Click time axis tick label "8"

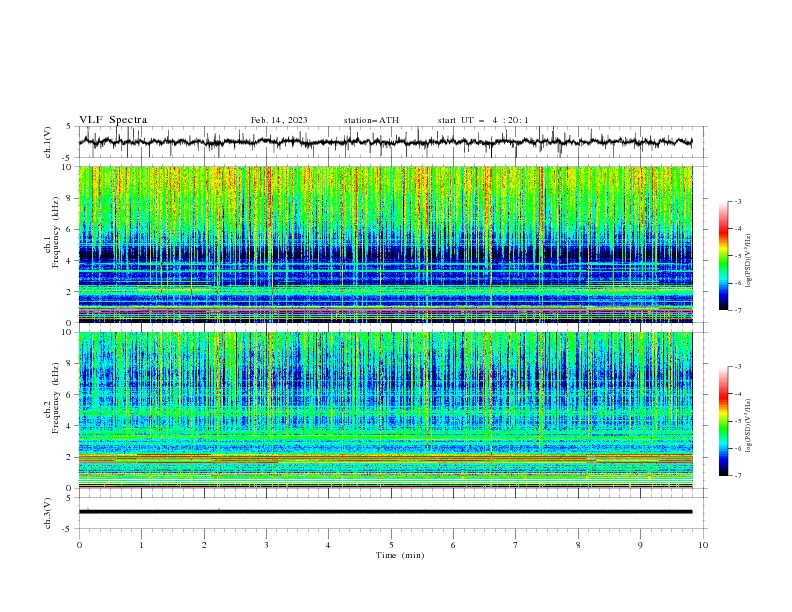(578, 545)
